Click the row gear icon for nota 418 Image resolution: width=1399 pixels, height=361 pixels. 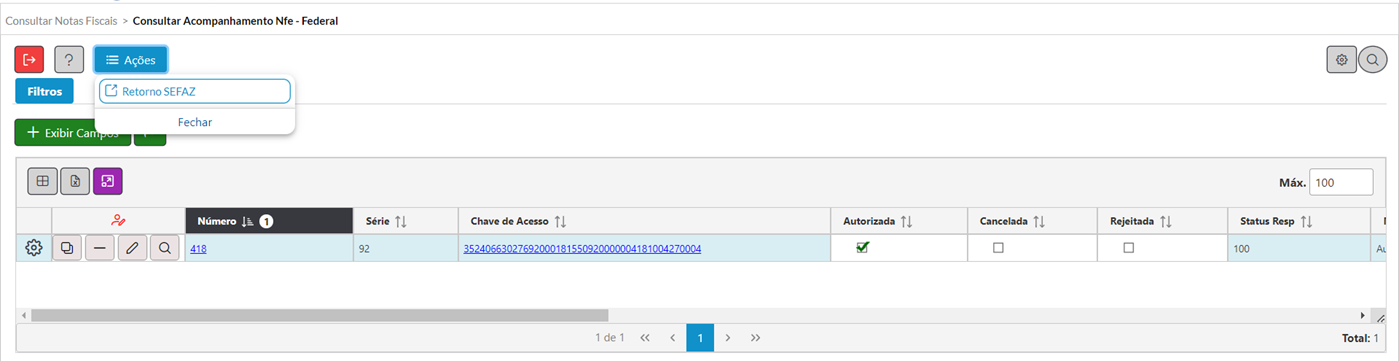pyautogui.click(x=34, y=248)
